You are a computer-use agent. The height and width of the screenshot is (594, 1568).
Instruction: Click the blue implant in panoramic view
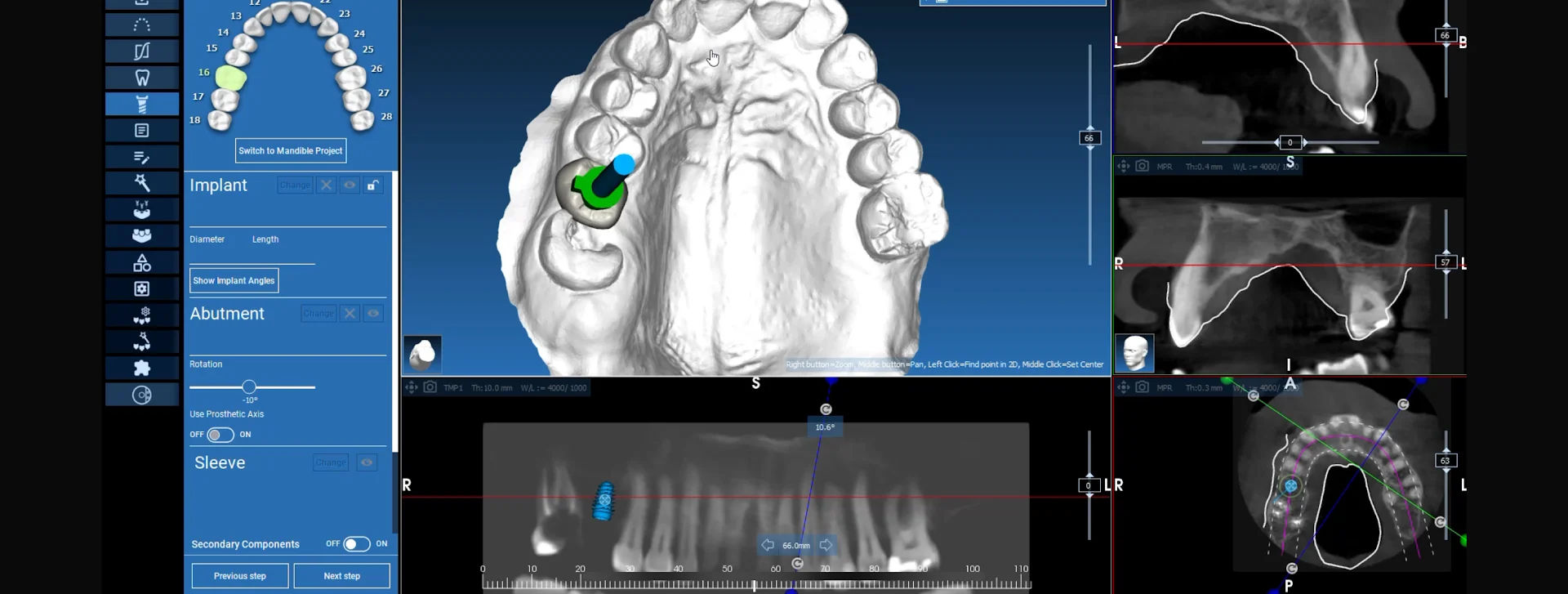[x=604, y=500]
